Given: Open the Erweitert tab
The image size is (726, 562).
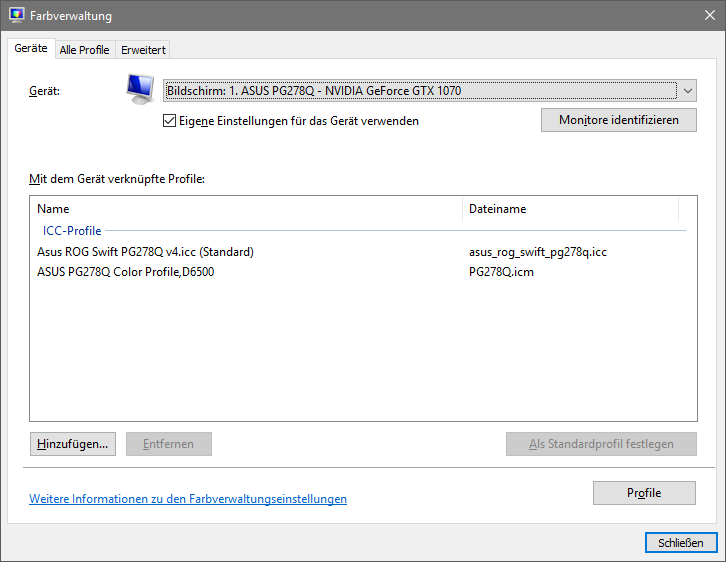Looking at the screenshot, I should tap(143, 50).
